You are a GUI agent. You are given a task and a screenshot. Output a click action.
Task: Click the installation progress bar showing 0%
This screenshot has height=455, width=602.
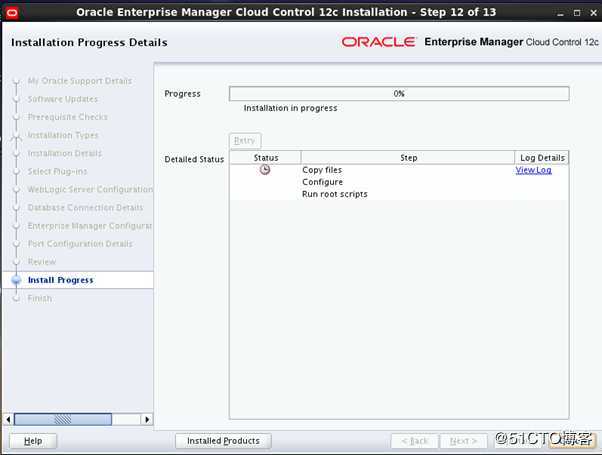coord(399,94)
